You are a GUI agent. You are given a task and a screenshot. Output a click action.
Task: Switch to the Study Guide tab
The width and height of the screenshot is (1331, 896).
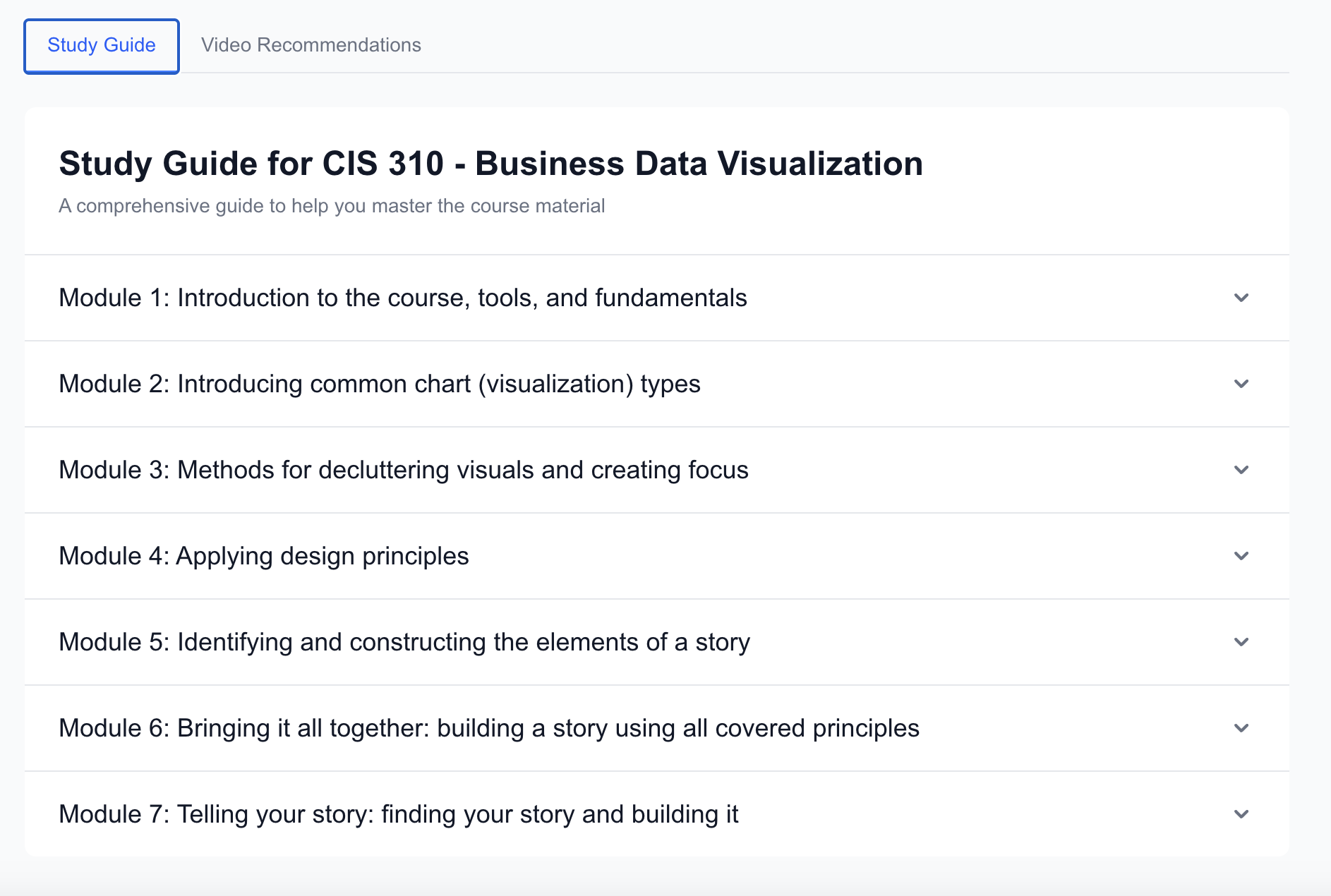(102, 45)
